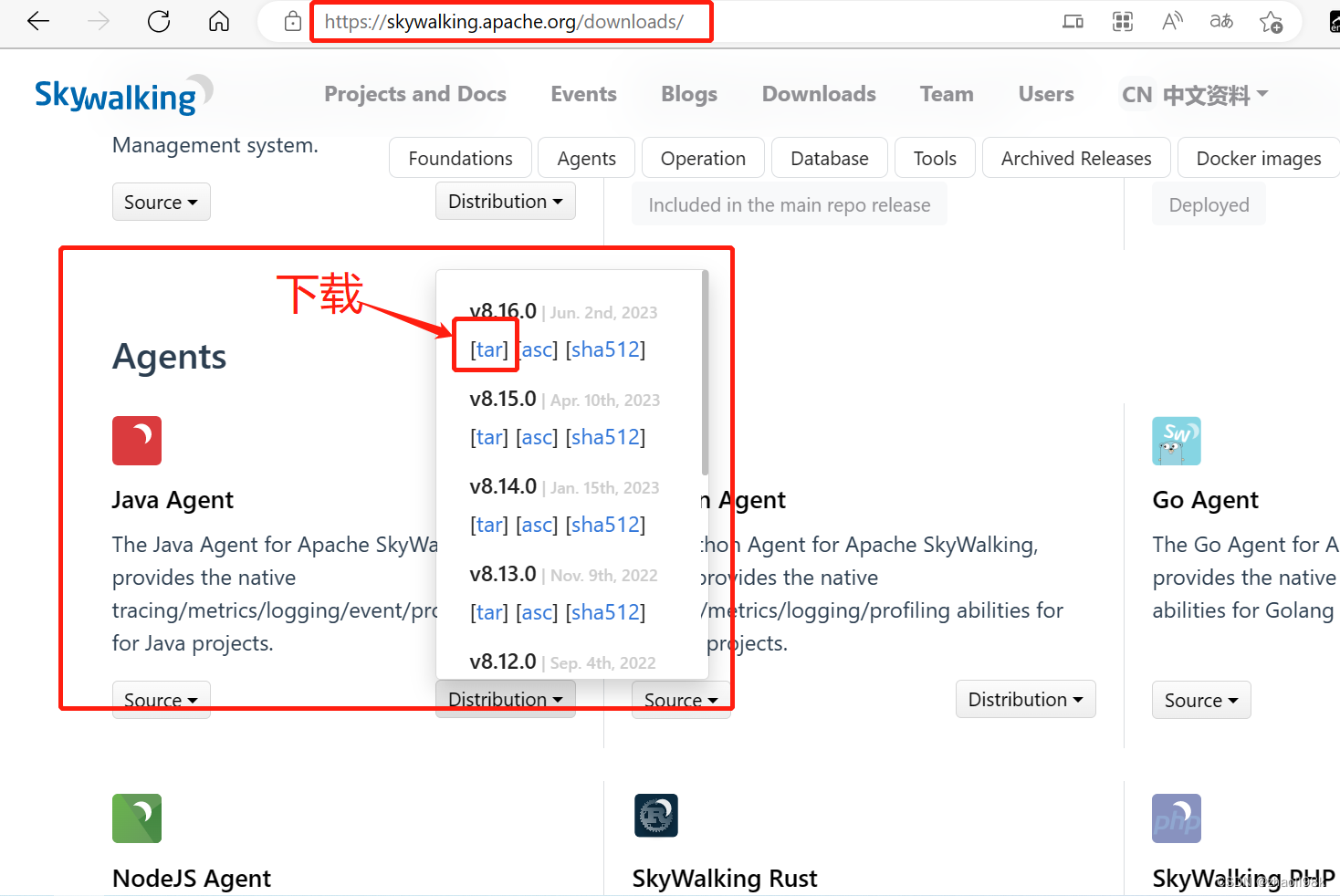Image resolution: width=1340 pixels, height=896 pixels.
Task: Open the Downloads nav item
Action: tap(819, 94)
